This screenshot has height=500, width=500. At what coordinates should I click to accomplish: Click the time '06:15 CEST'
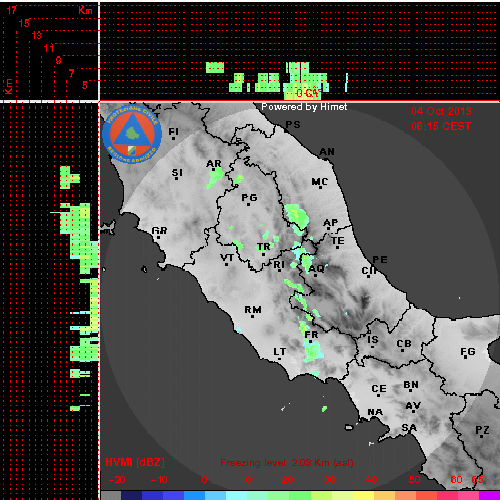tap(441, 126)
